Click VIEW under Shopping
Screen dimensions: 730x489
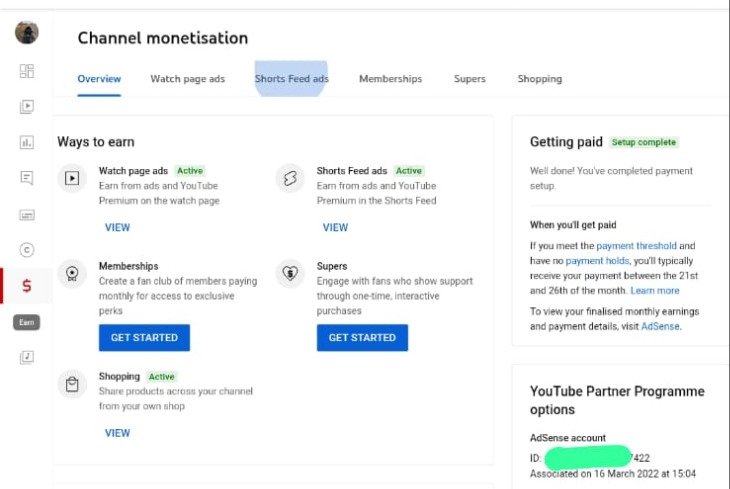pyautogui.click(x=117, y=433)
